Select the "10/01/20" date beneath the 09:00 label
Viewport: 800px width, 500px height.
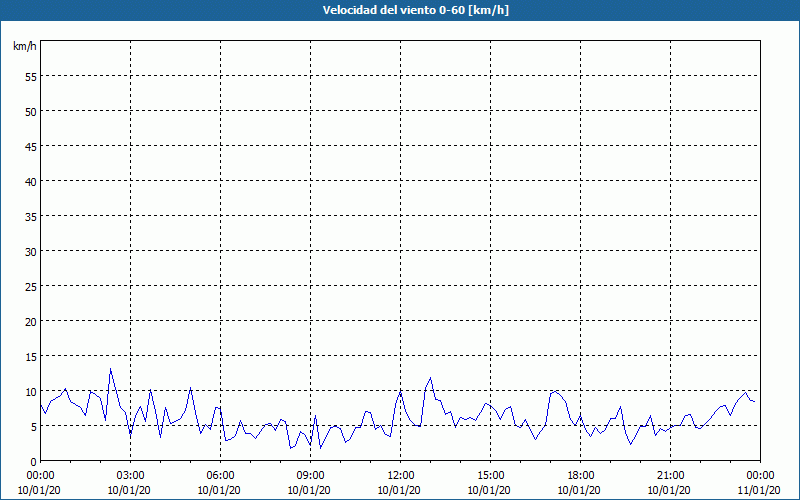coord(309,490)
